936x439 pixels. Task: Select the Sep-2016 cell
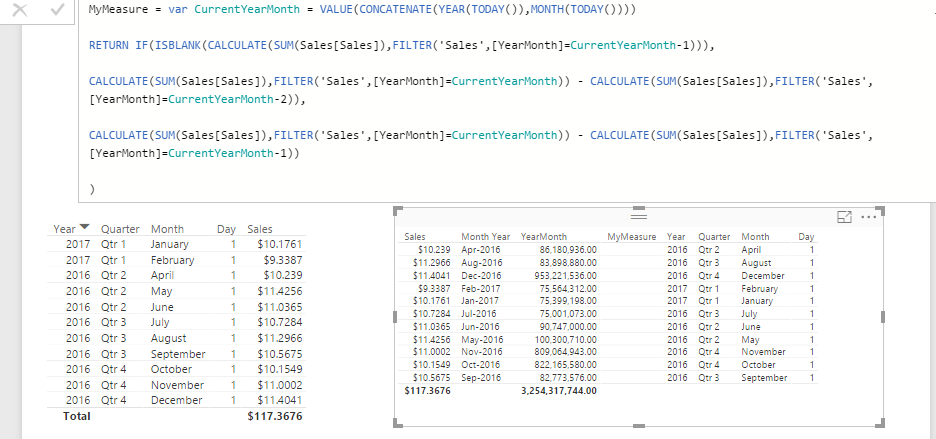(481, 377)
